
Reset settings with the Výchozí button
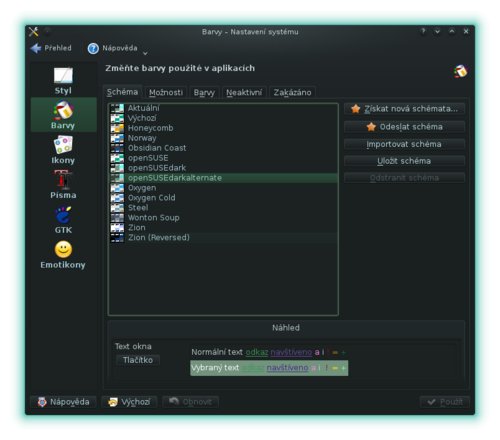pyautogui.click(x=130, y=402)
